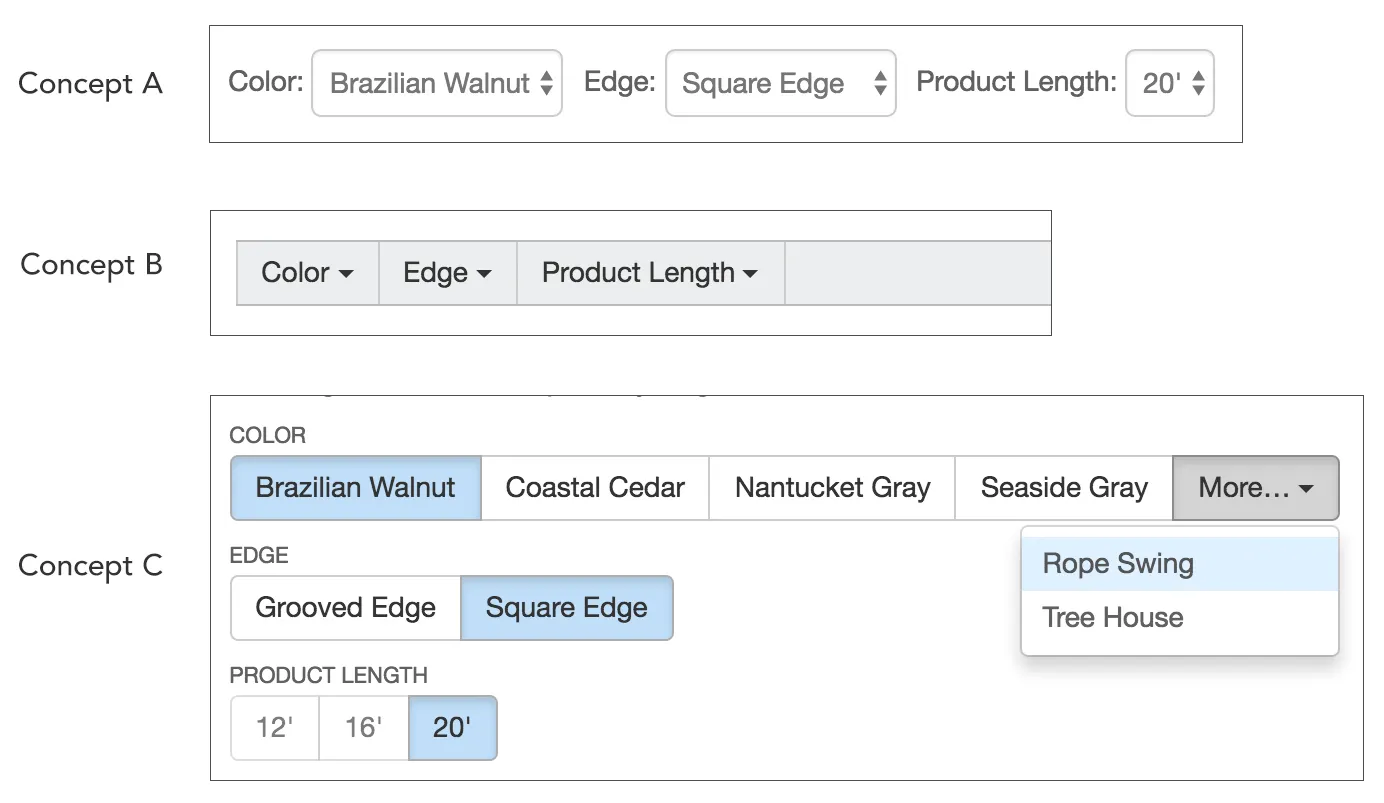This screenshot has width=1384, height=803.
Task: Choose the Grooved Edge option
Action: pos(346,608)
